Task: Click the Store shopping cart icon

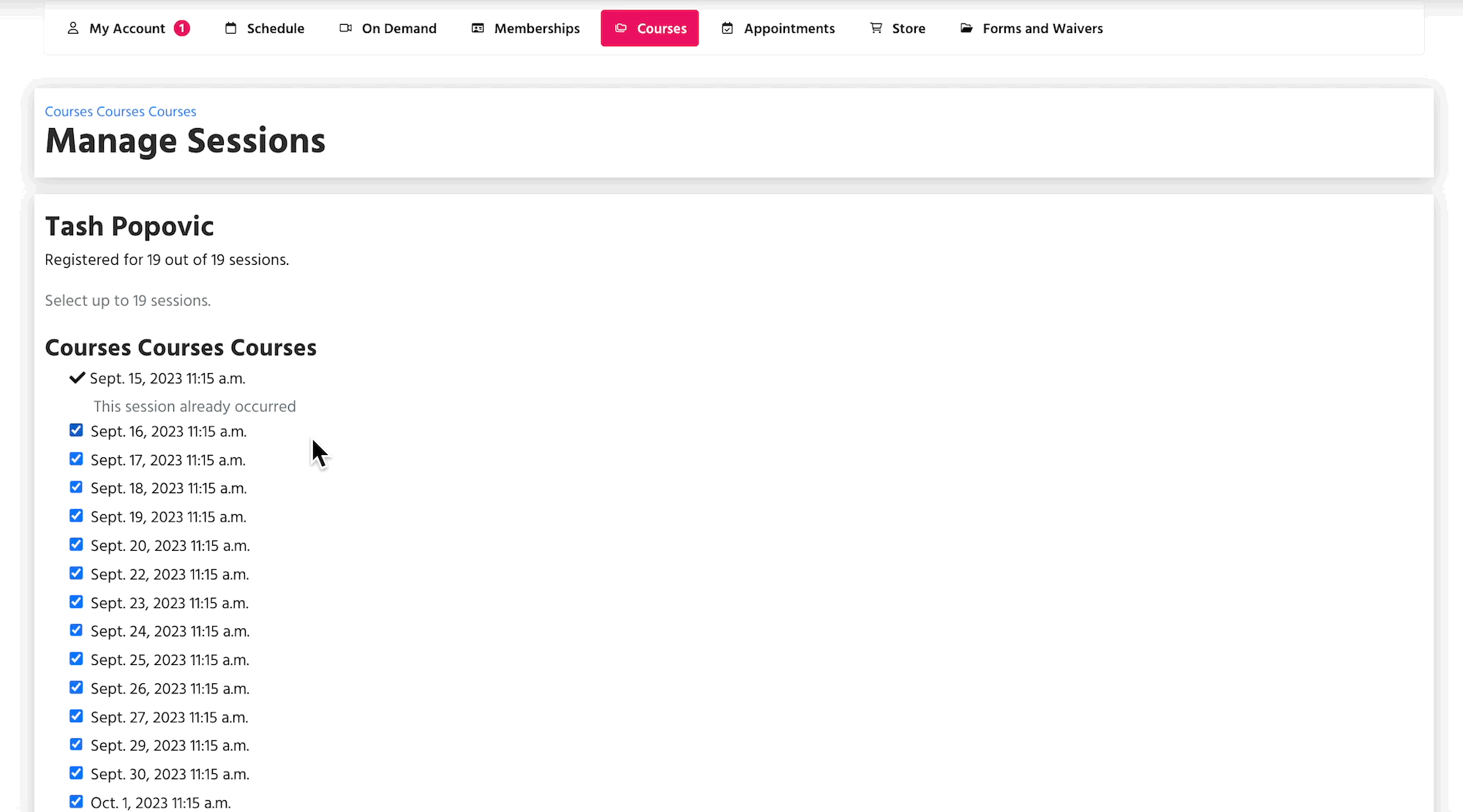Action: (876, 29)
